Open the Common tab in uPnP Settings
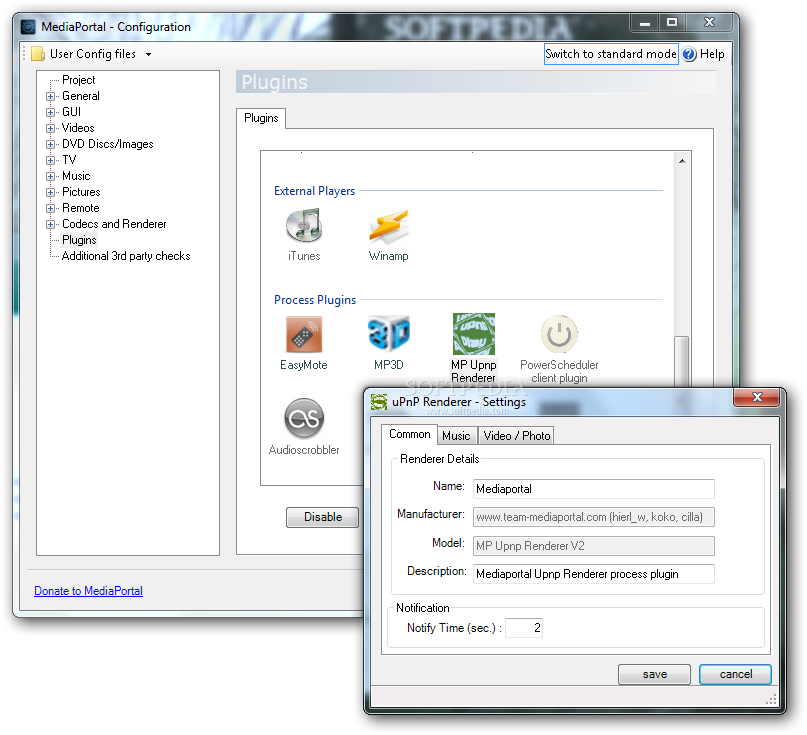807x735 pixels. pyautogui.click(x=410, y=434)
